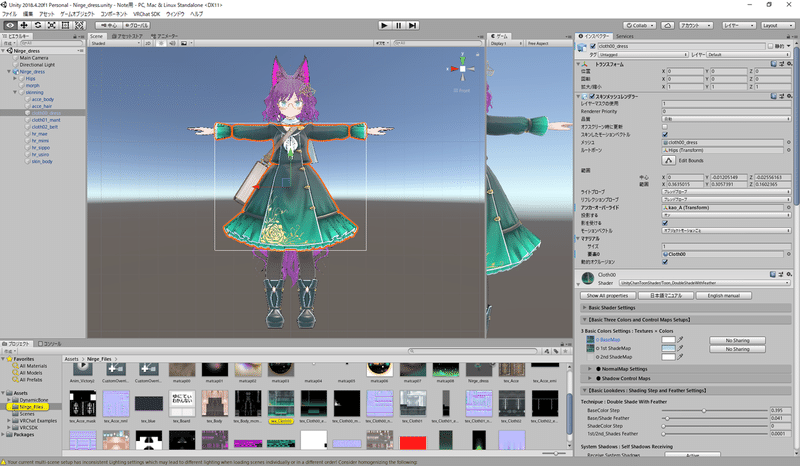Select Main Camera in the hierarchy
This screenshot has height=466, width=800.
(33, 58)
